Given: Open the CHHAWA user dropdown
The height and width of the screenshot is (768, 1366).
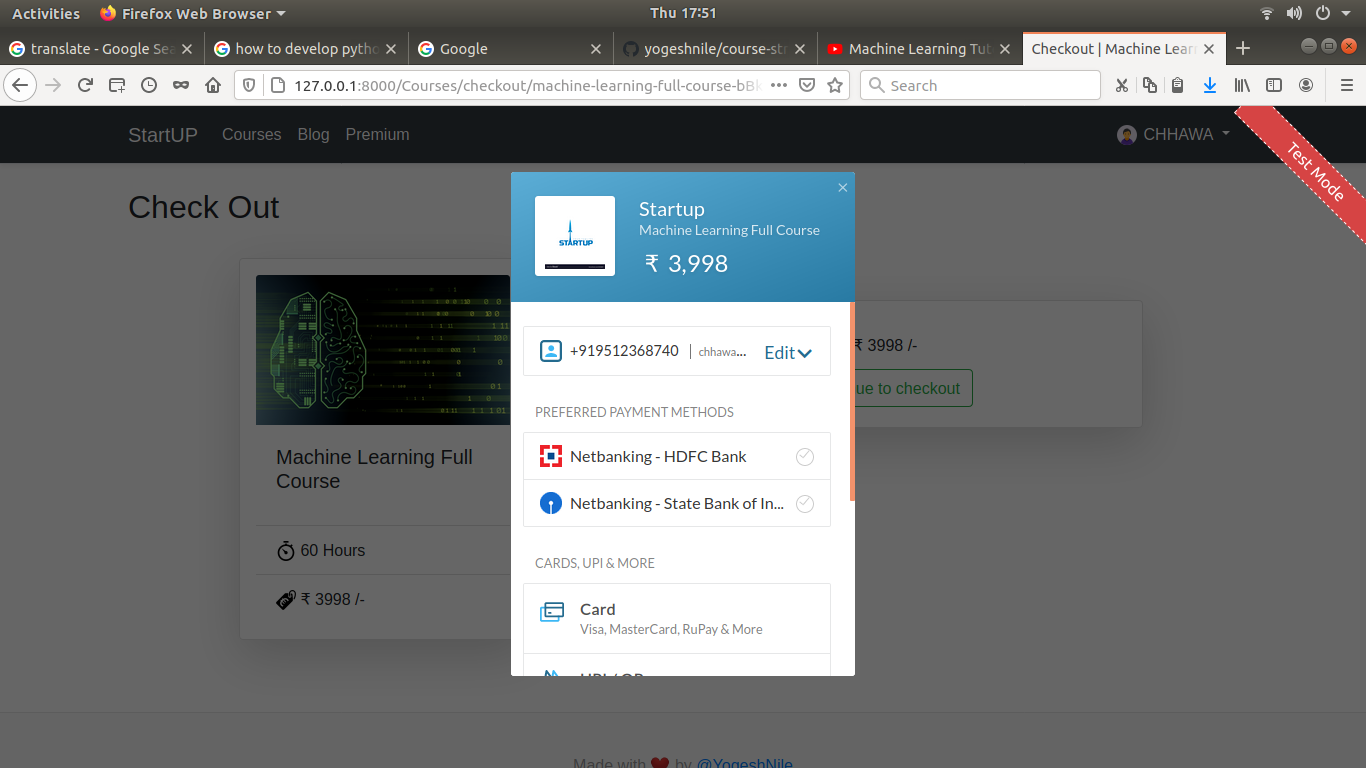Looking at the screenshot, I should [1174, 134].
